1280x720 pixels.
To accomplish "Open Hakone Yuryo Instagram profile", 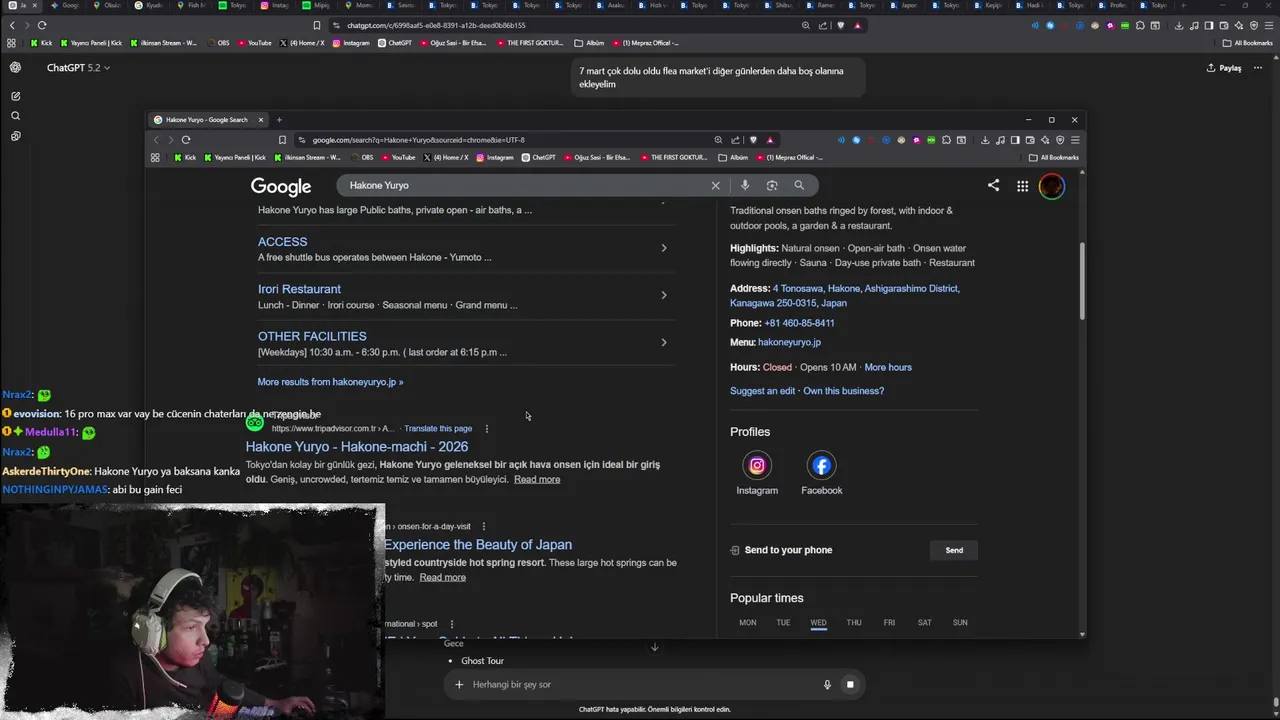I will [757, 473].
